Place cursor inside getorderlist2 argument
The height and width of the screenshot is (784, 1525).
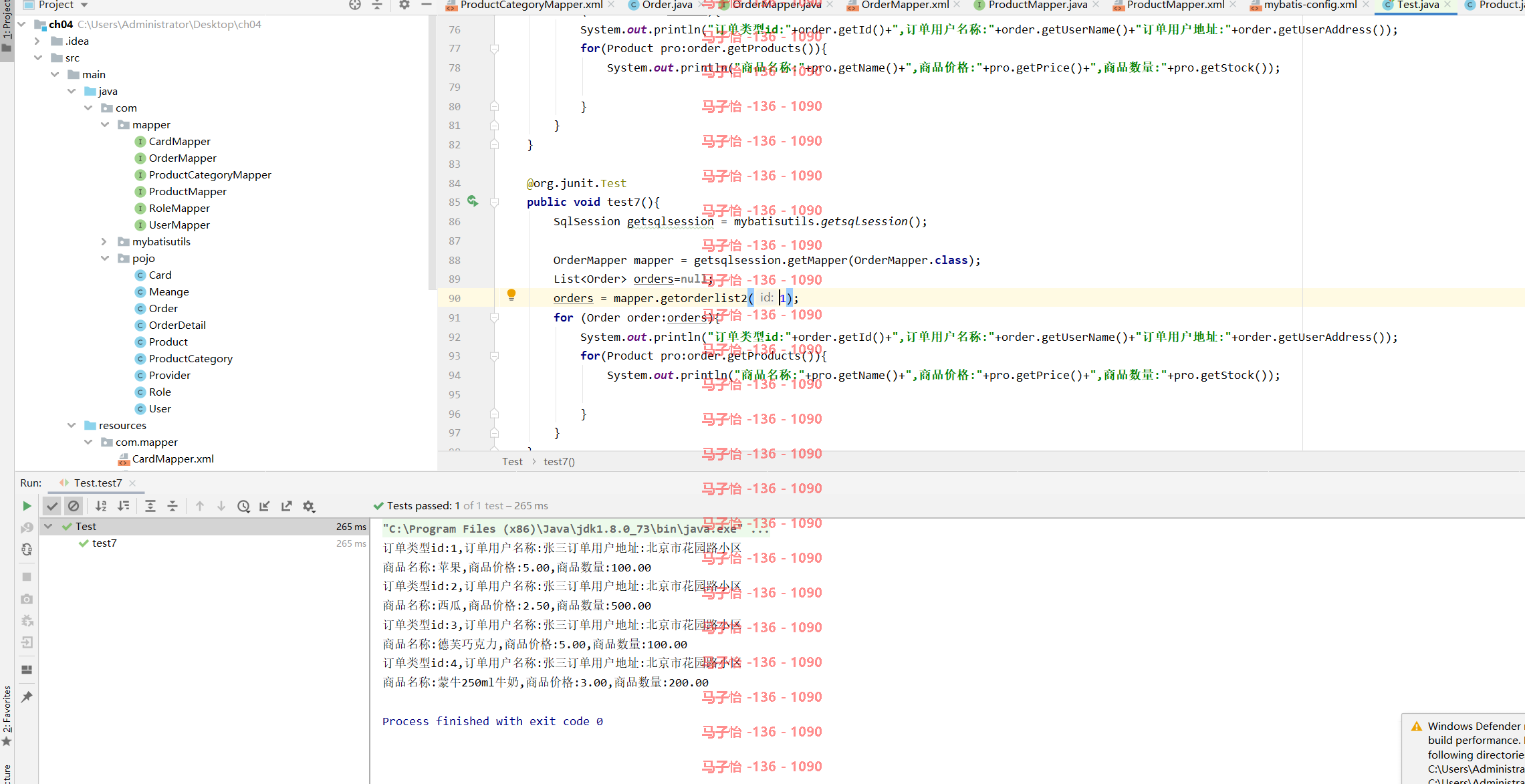pos(784,298)
